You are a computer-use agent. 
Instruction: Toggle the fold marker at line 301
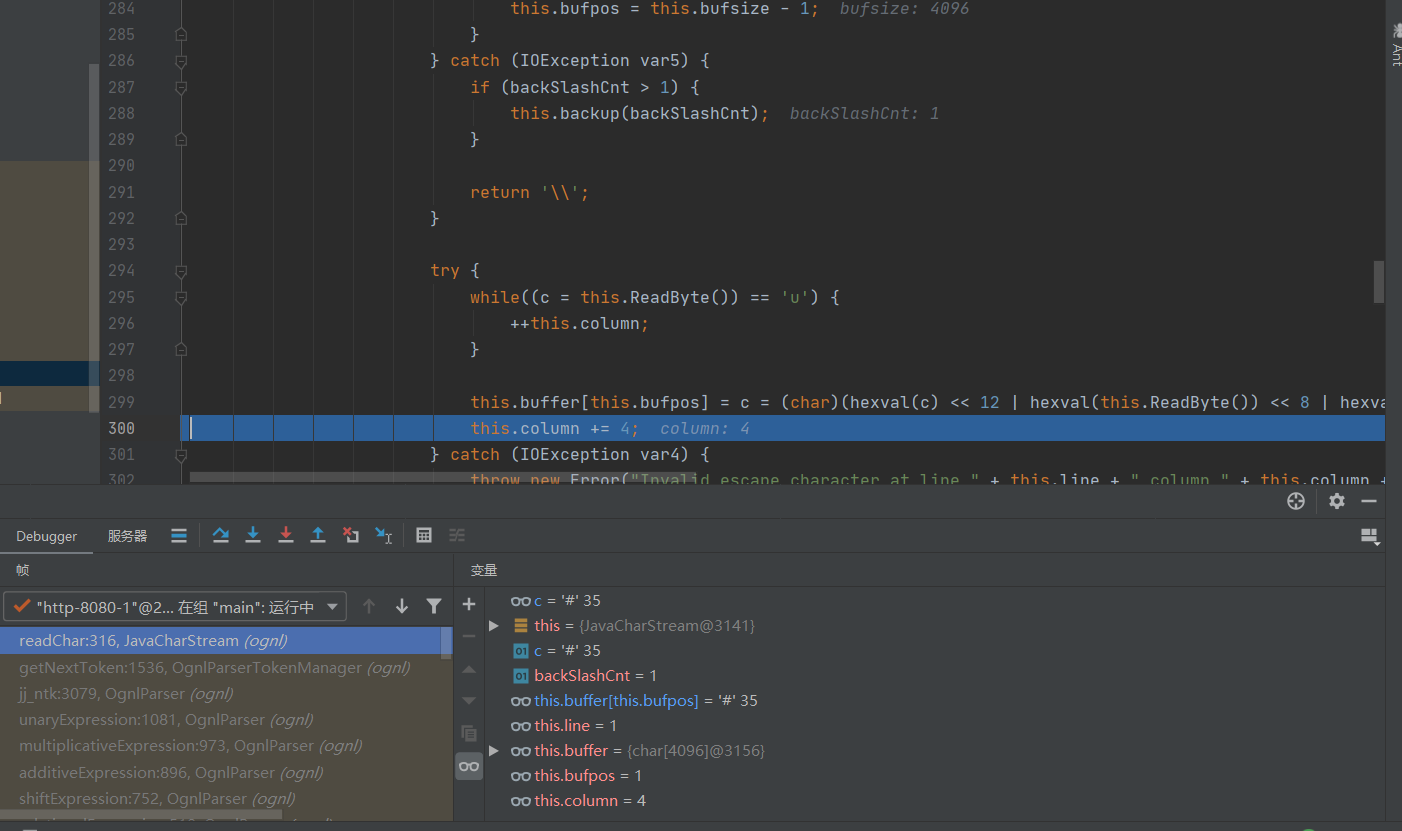pyautogui.click(x=181, y=455)
